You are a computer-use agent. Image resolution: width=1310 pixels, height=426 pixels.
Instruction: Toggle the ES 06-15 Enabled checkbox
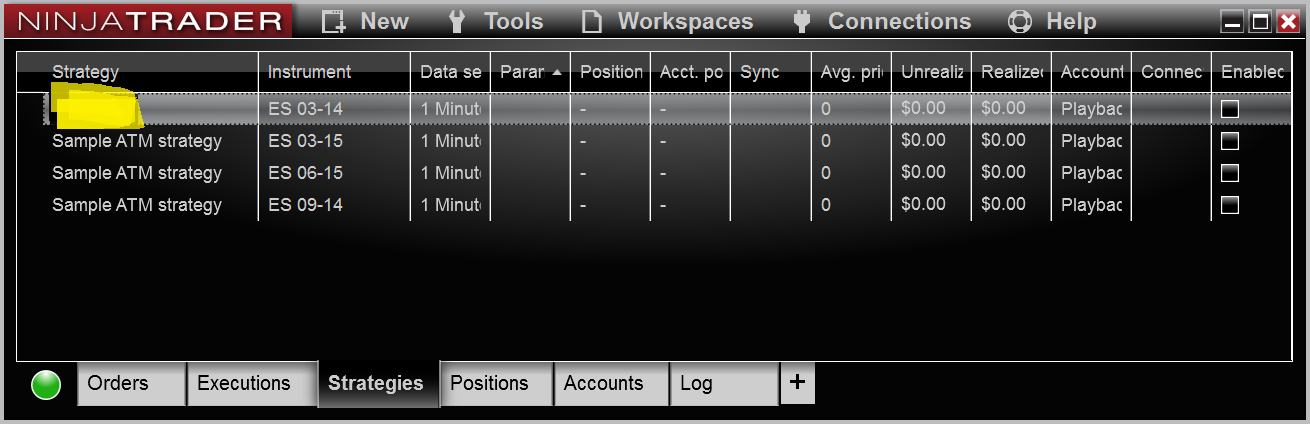1230,173
